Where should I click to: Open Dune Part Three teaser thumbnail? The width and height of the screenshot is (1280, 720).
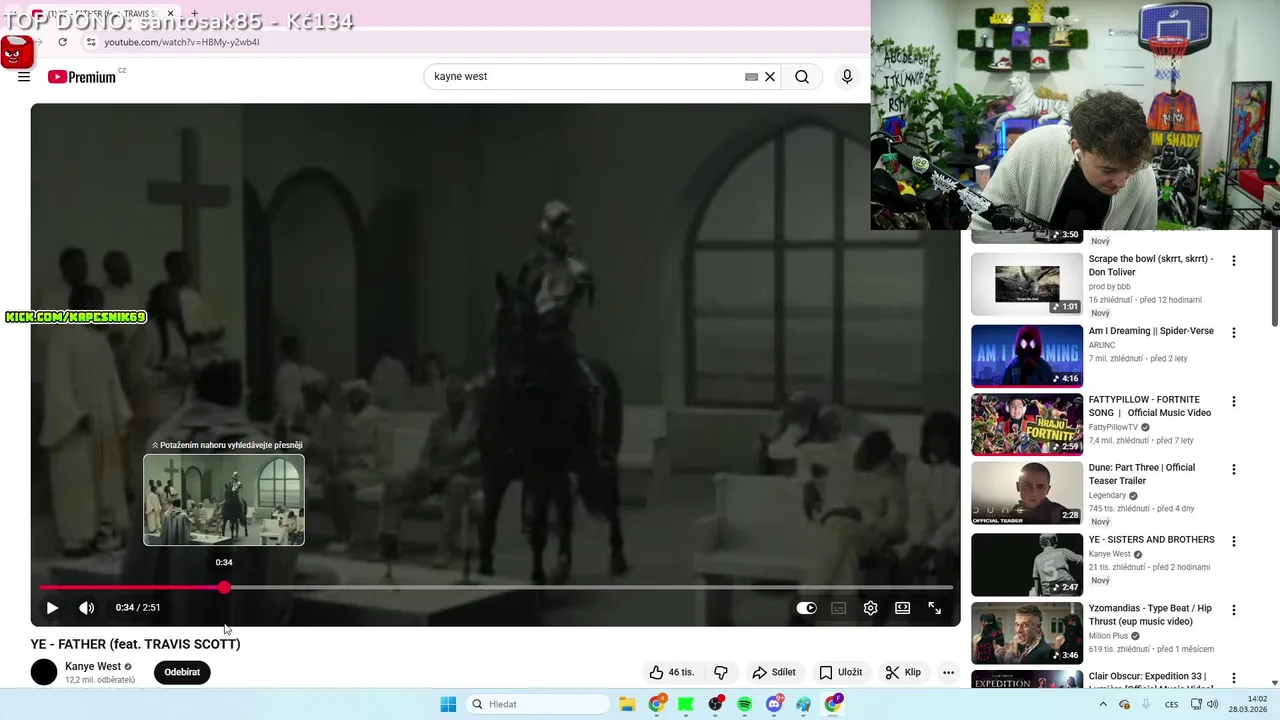pos(1027,493)
